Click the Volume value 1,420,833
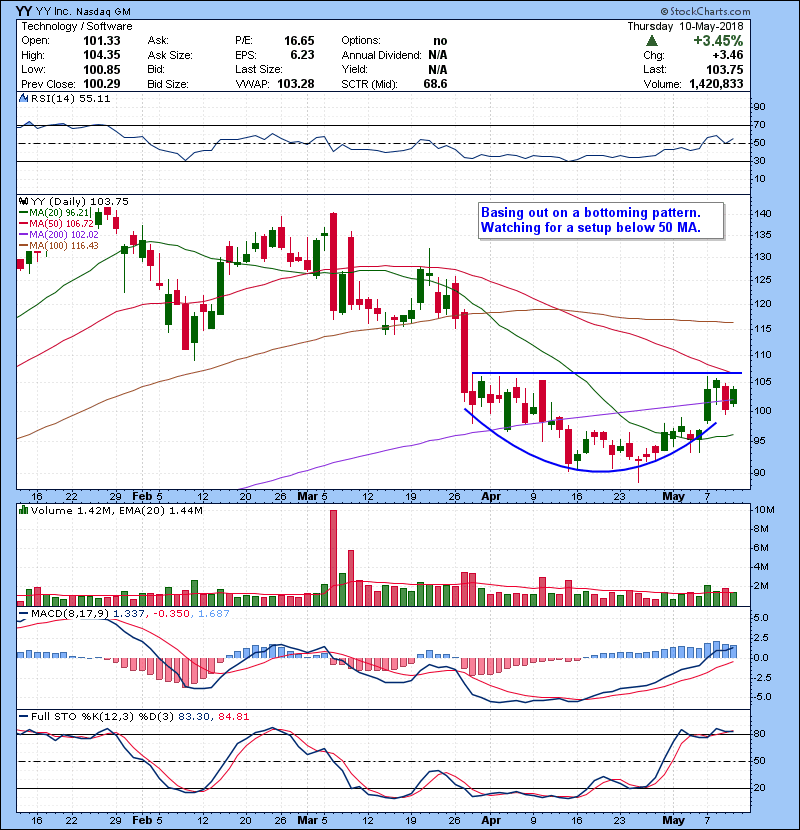This screenshot has width=800, height=830. [716, 84]
